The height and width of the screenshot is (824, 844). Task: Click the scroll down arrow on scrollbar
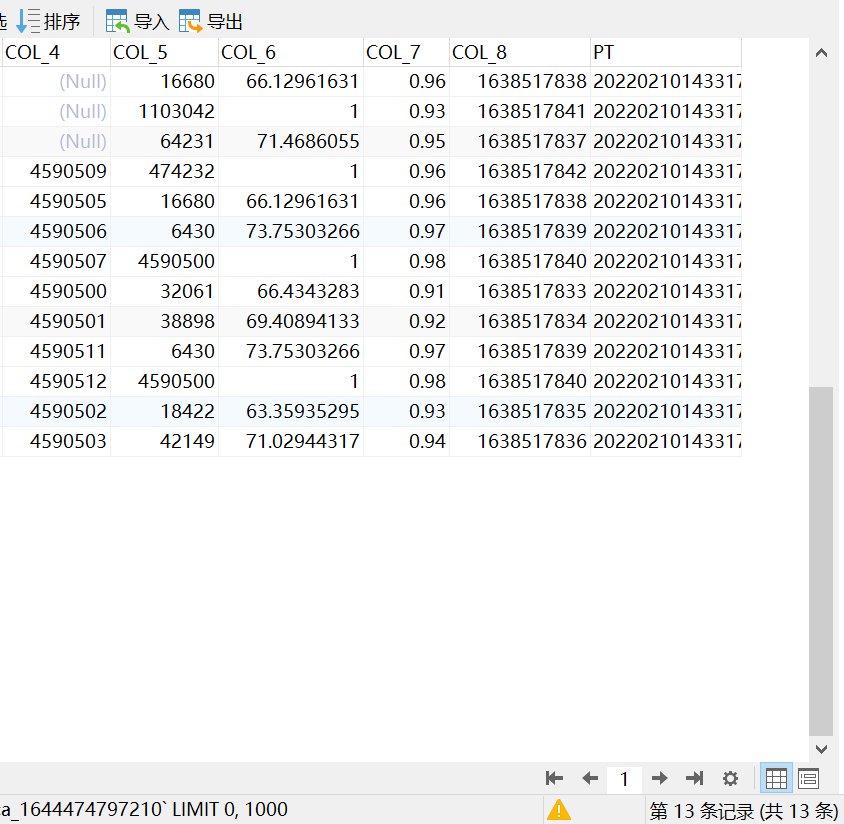821,748
